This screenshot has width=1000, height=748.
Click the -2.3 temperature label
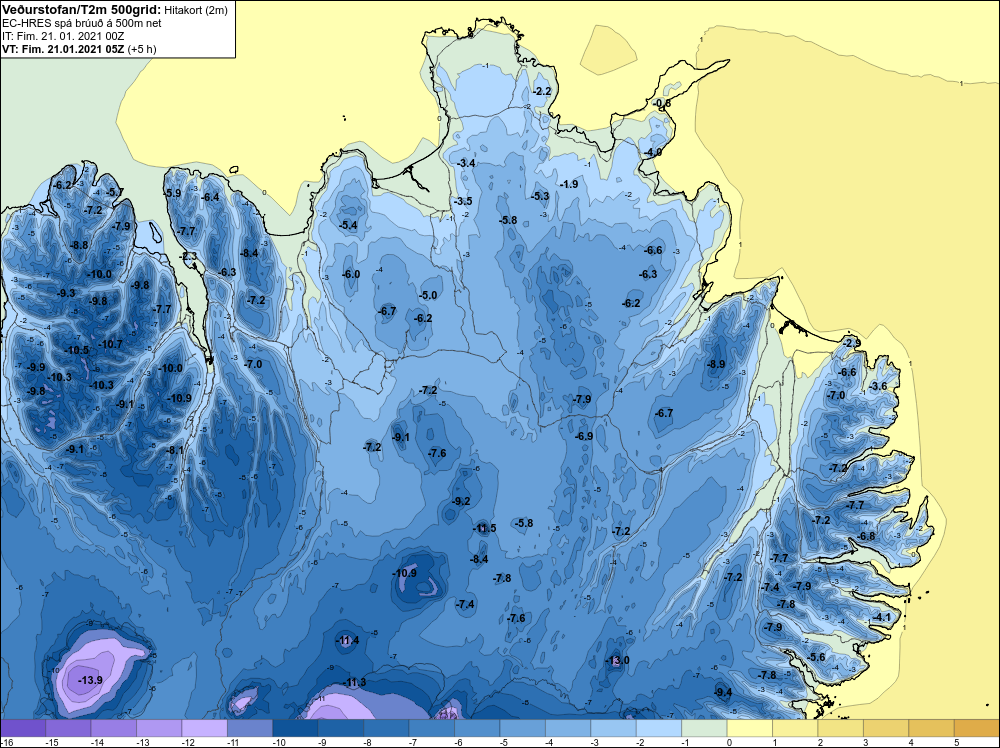pyautogui.click(x=189, y=256)
